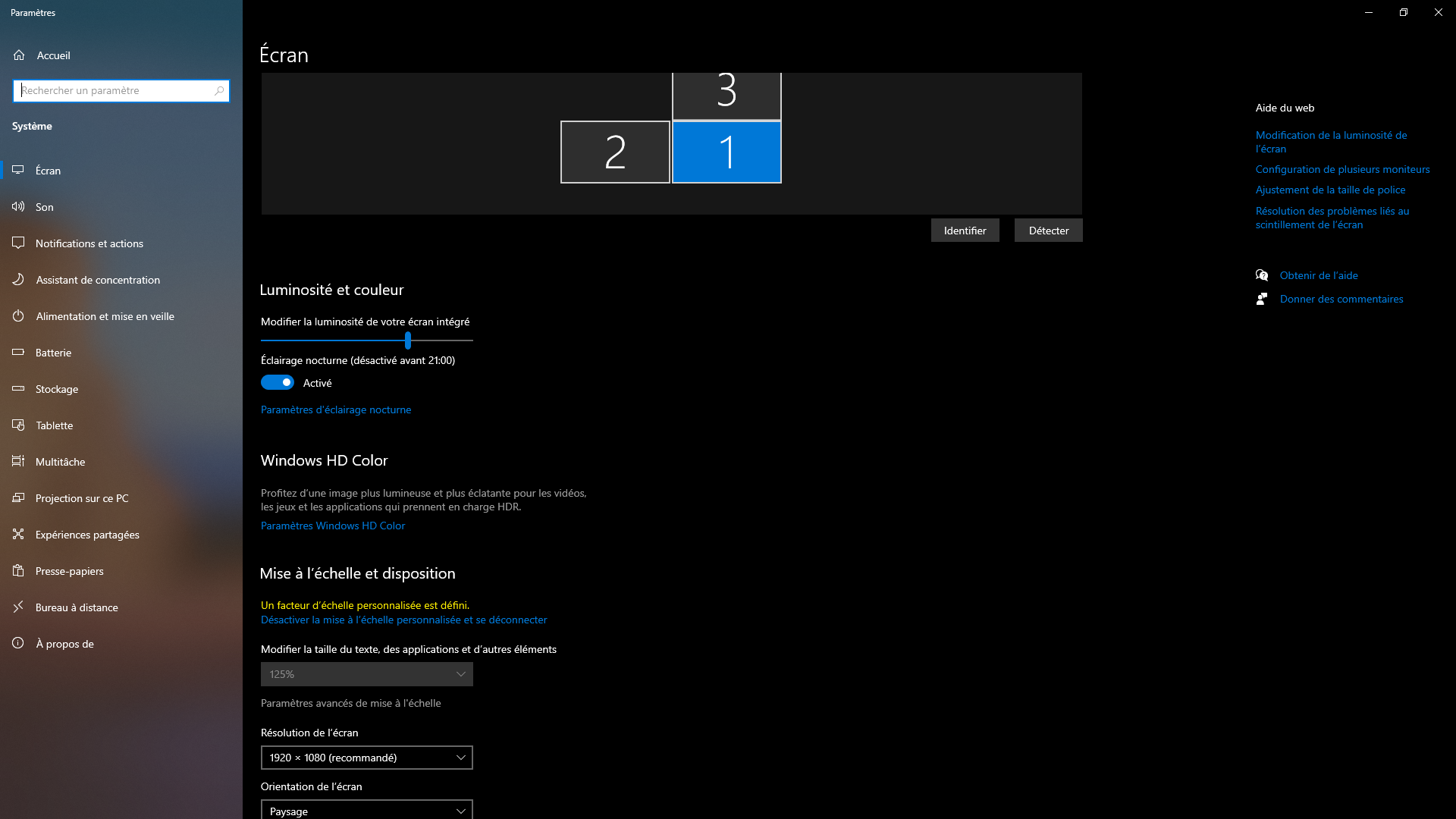Click the Identifier button
The height and width of the screenshot is (819, 1456).
point(965,230)
